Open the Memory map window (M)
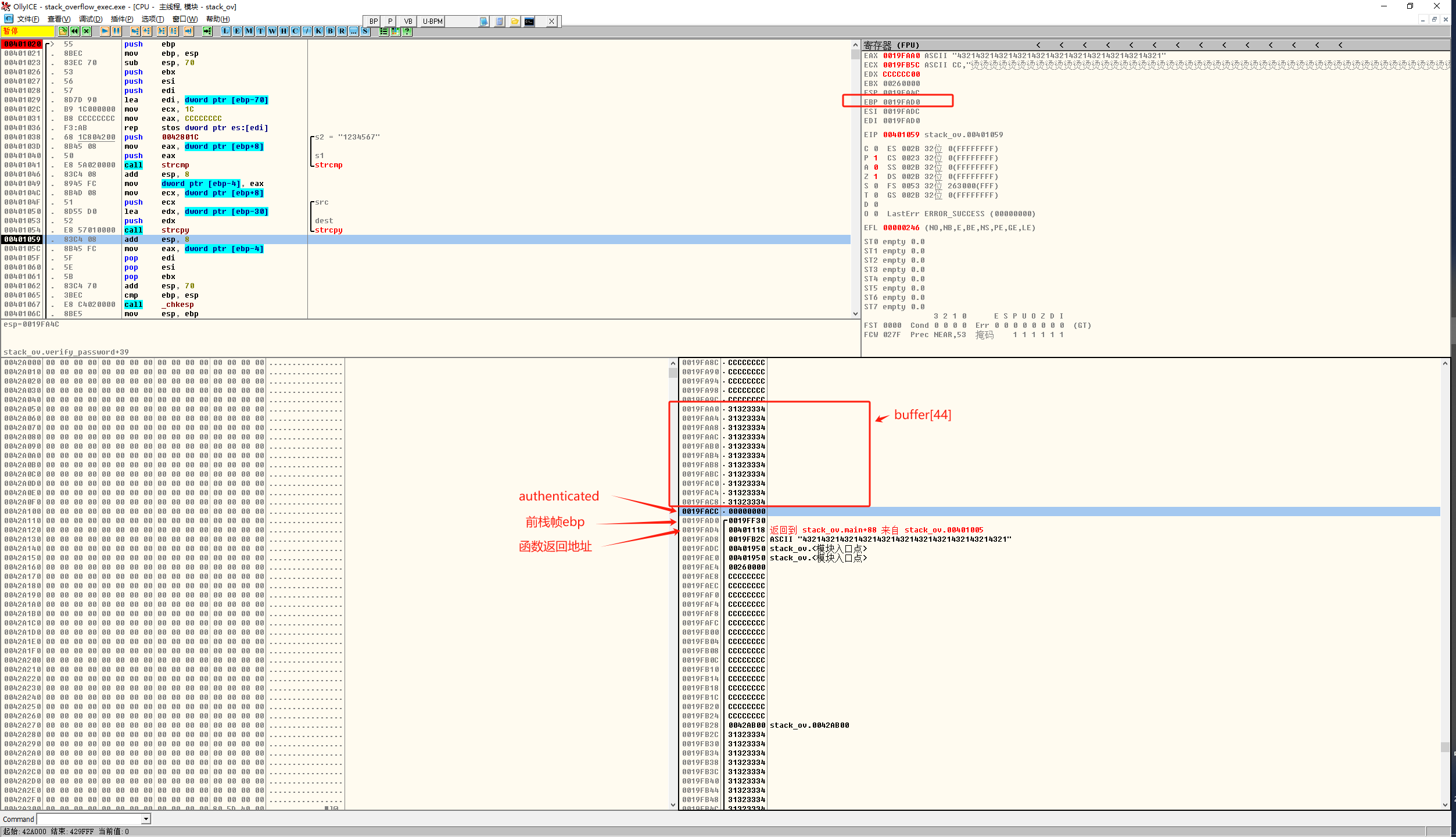 pyautogui.click(x=249, y=31)
